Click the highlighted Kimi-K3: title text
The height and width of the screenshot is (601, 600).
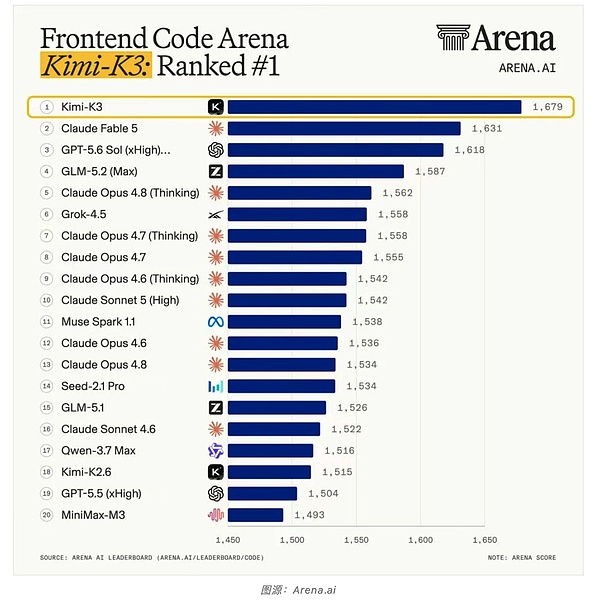click(x=96, y=66)
